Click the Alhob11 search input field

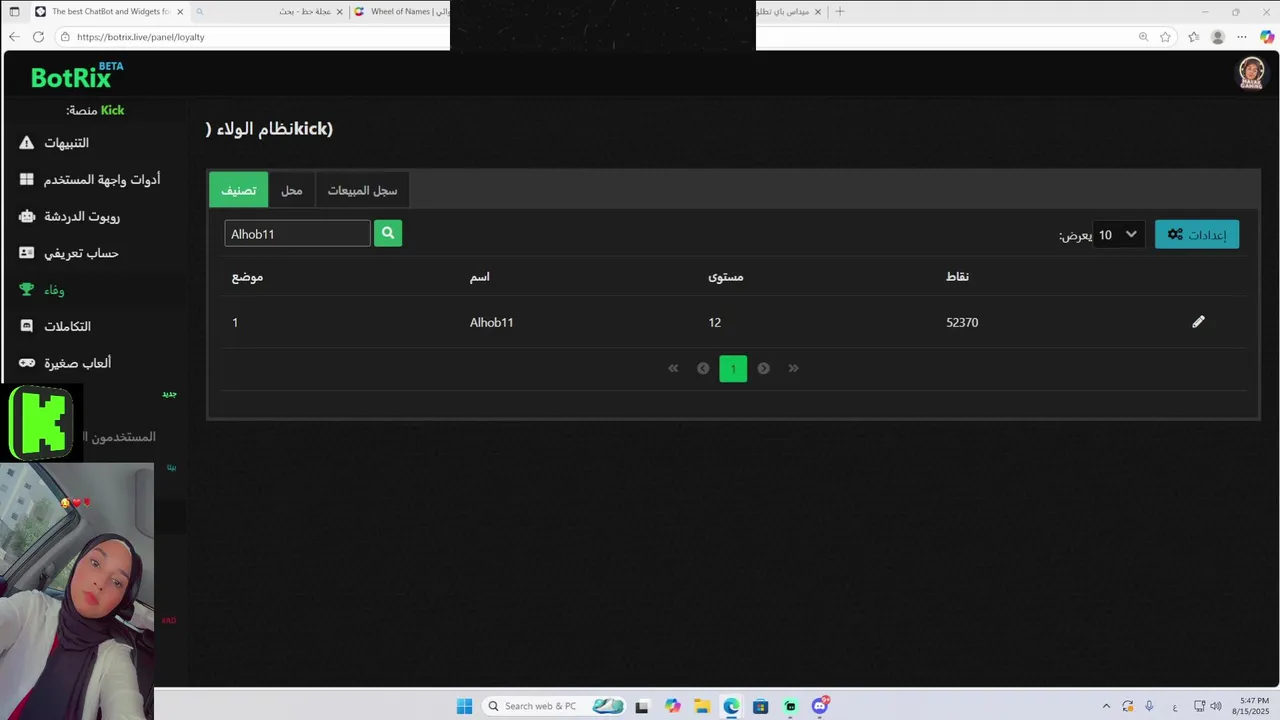tap(297, 233)
